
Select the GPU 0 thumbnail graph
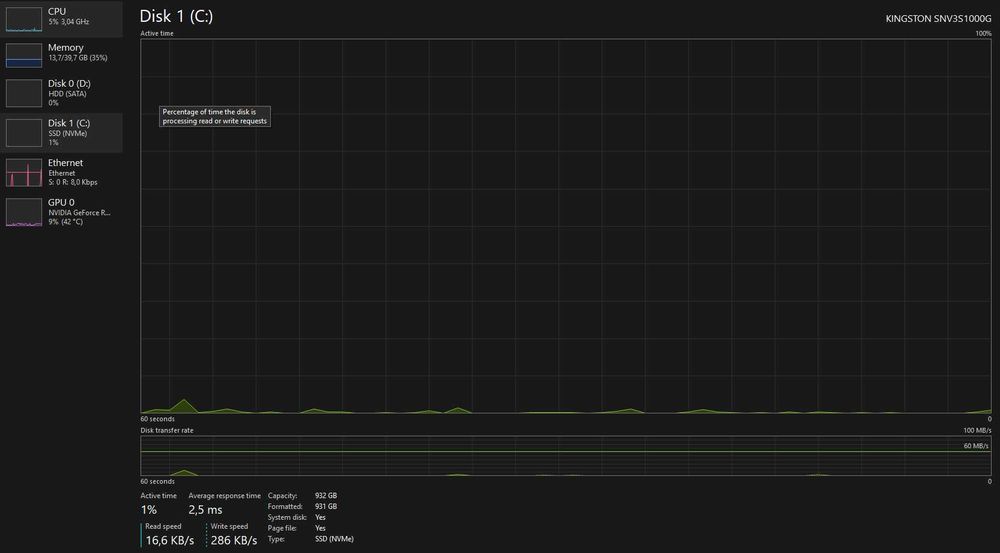pos(24,212)
